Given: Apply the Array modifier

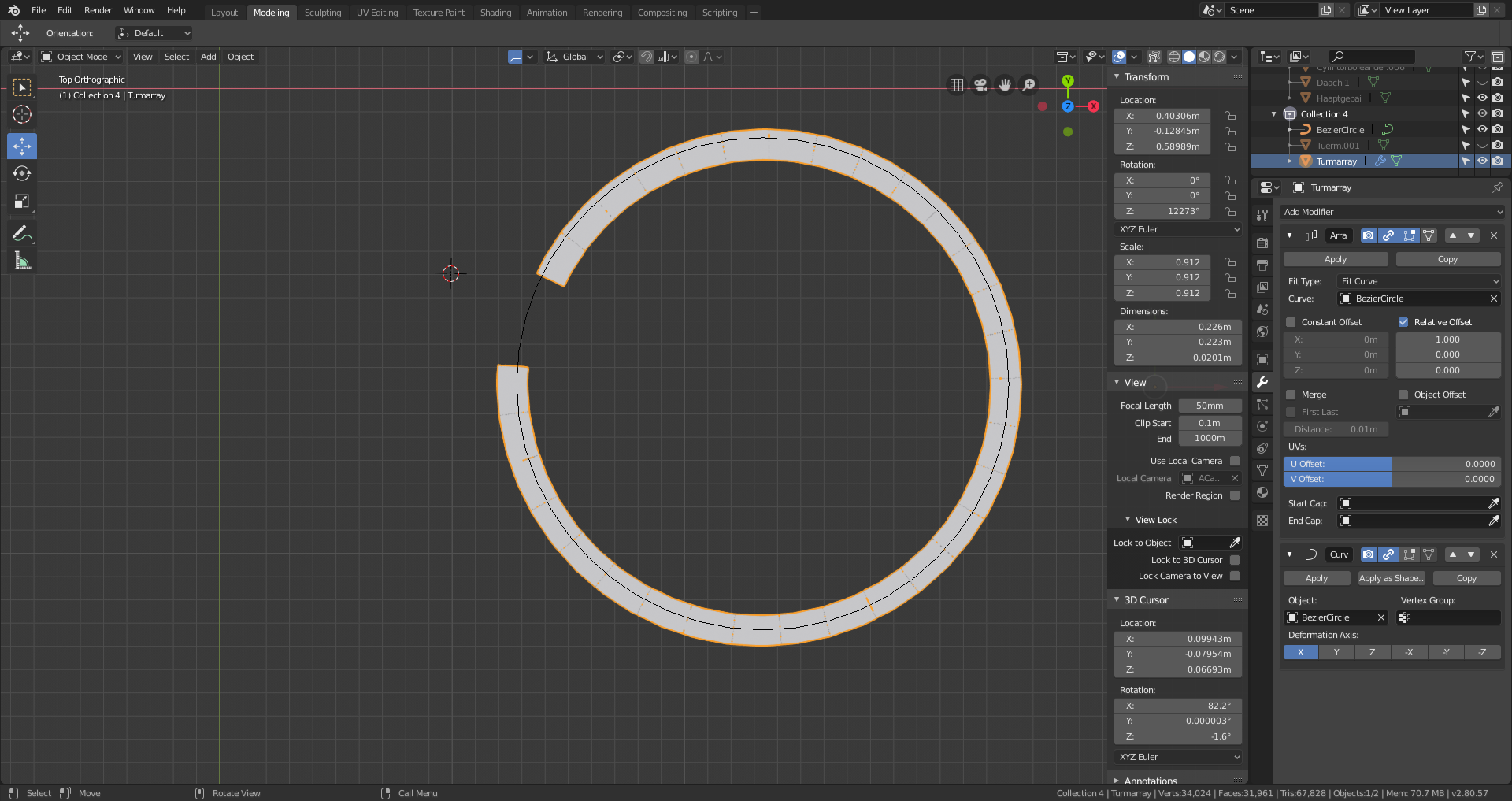Looking at the screenshot, I should tap(1336, 259).
